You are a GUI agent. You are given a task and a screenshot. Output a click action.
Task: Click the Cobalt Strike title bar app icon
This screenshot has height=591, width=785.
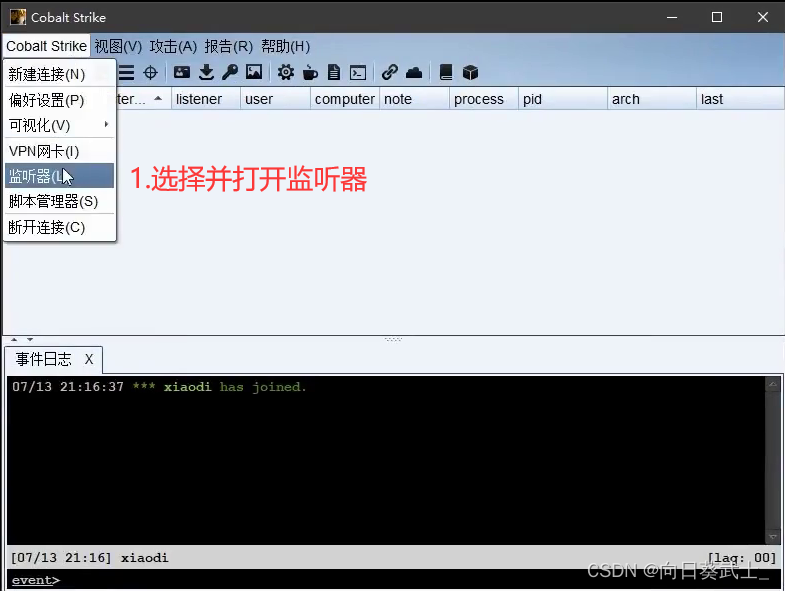[x=18, y=17]
